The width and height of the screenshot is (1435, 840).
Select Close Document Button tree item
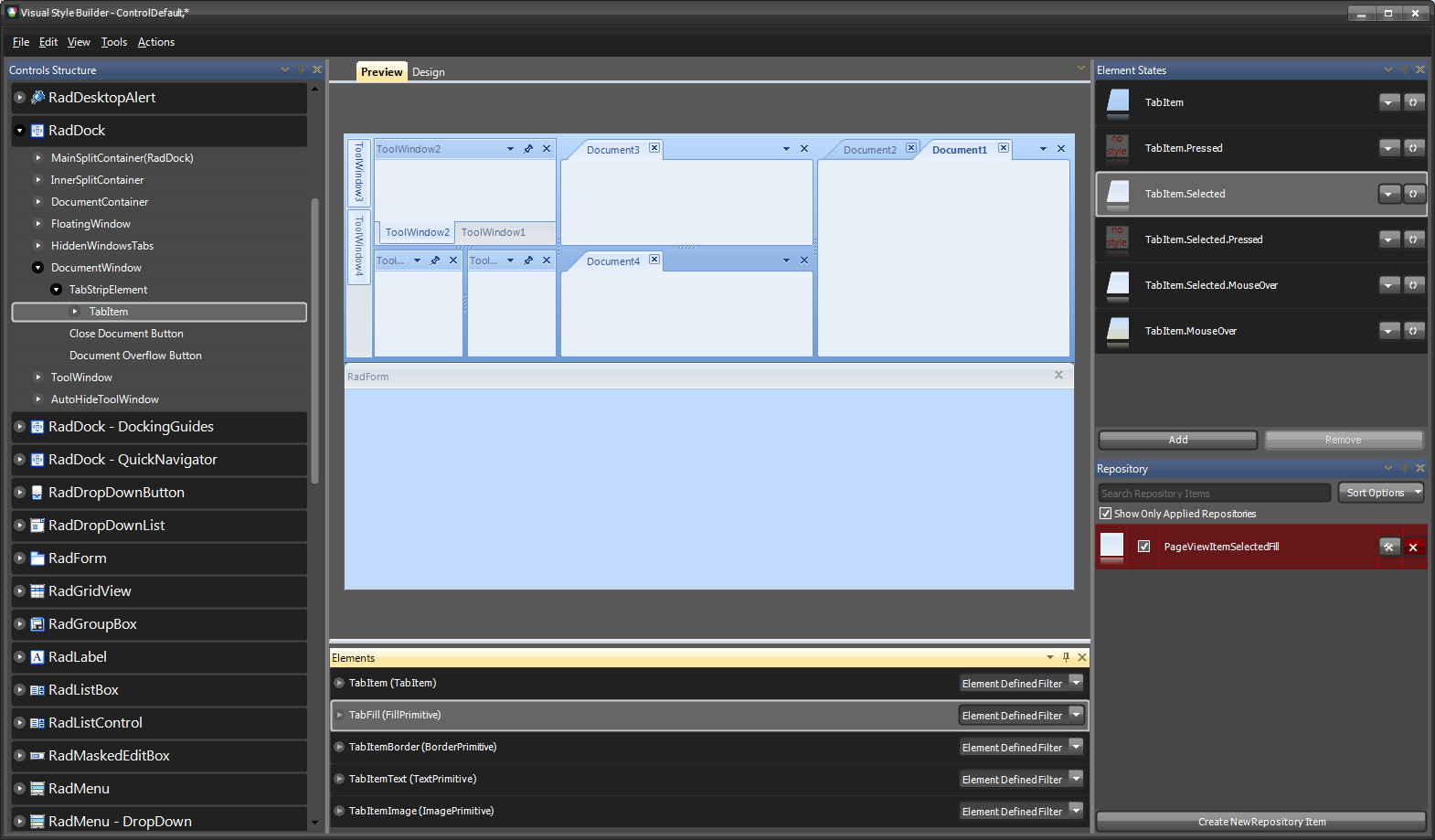(126, 334)
